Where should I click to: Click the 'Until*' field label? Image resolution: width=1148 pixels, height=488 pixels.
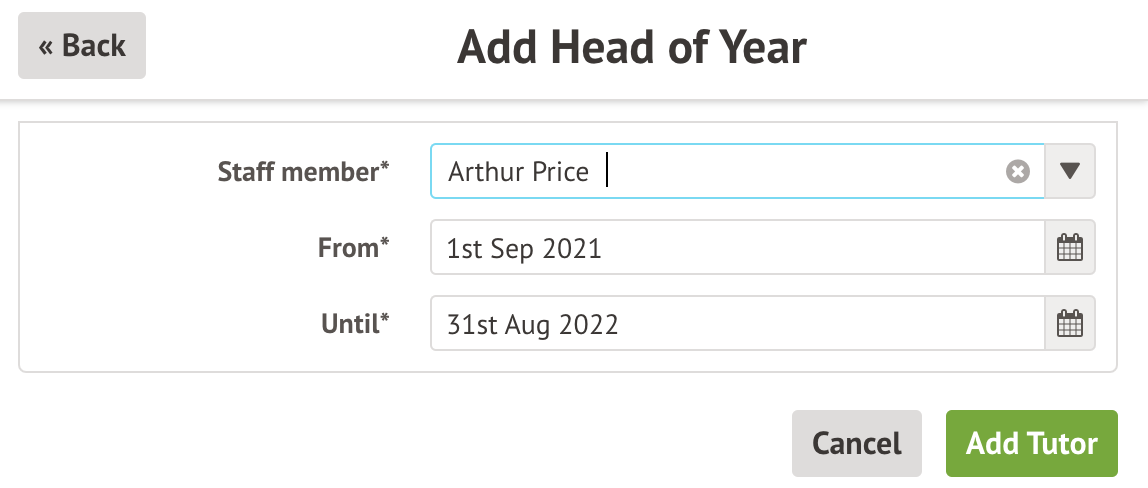(355, 324)
